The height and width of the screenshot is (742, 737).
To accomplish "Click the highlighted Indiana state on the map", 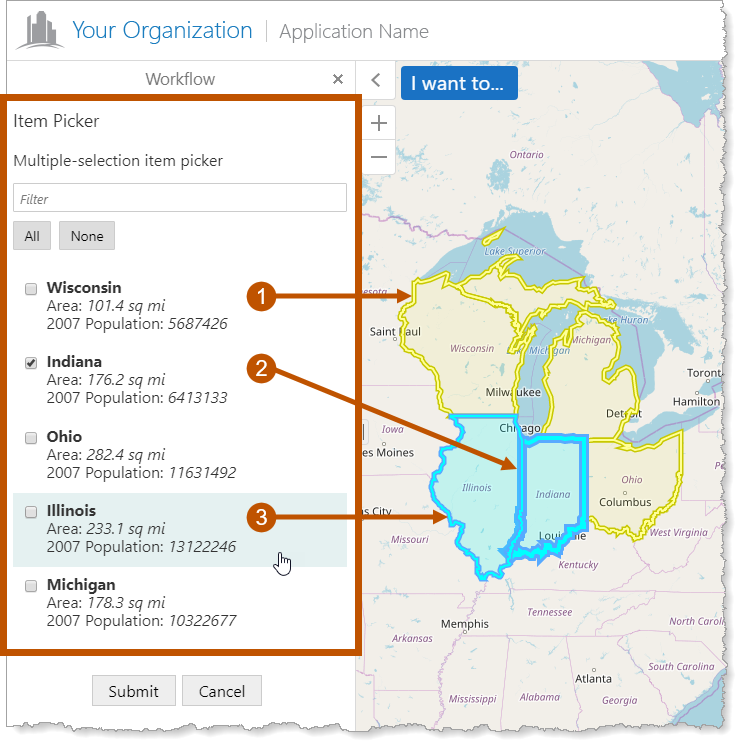I will point(553,485).
